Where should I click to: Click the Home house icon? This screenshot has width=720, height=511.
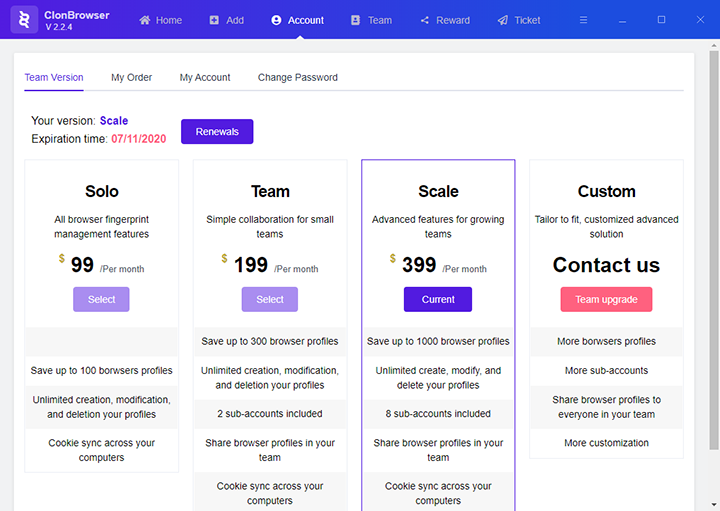(x=145, y=20)
